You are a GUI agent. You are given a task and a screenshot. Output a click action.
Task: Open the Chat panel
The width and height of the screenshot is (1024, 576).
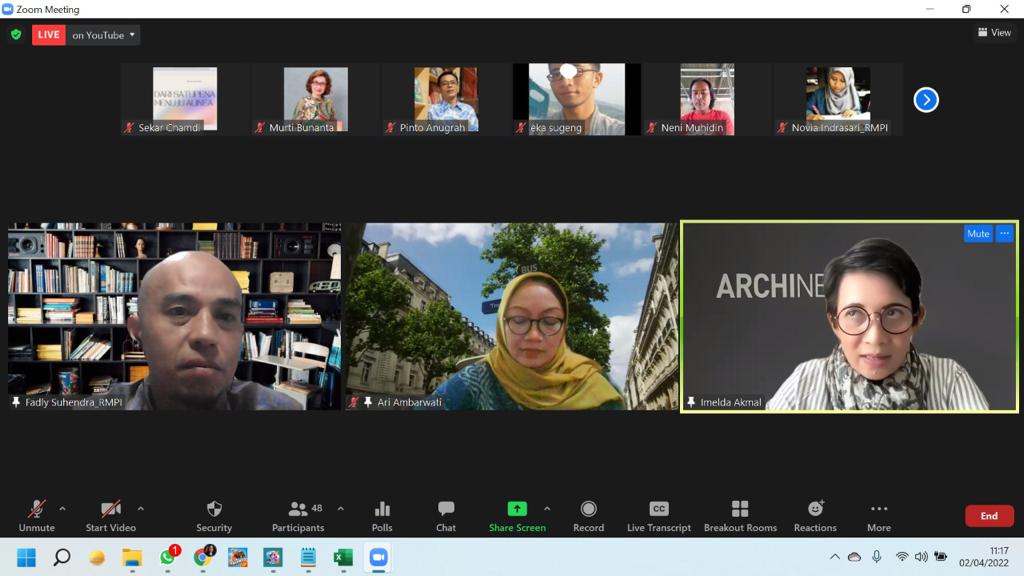point(446,509)
